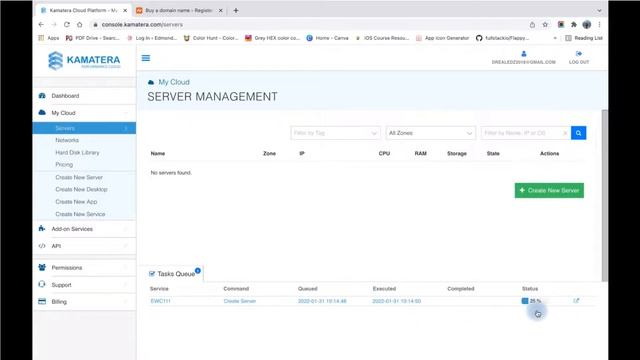Open Apps bookmark shortcut
This screenshot has height=360, width=640.
(49, 38)
